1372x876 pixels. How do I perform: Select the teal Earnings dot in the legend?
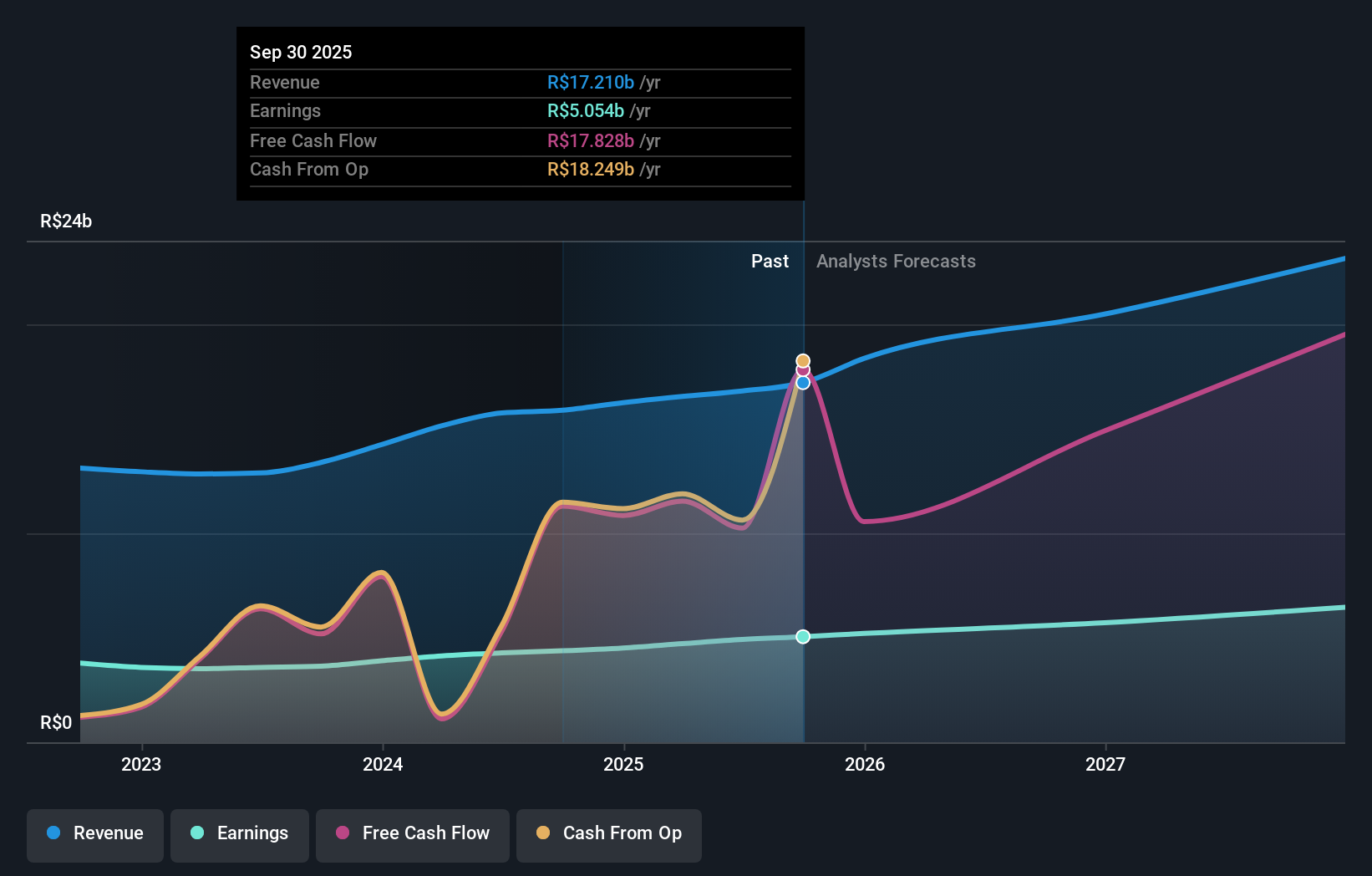(x=196, y=833)
